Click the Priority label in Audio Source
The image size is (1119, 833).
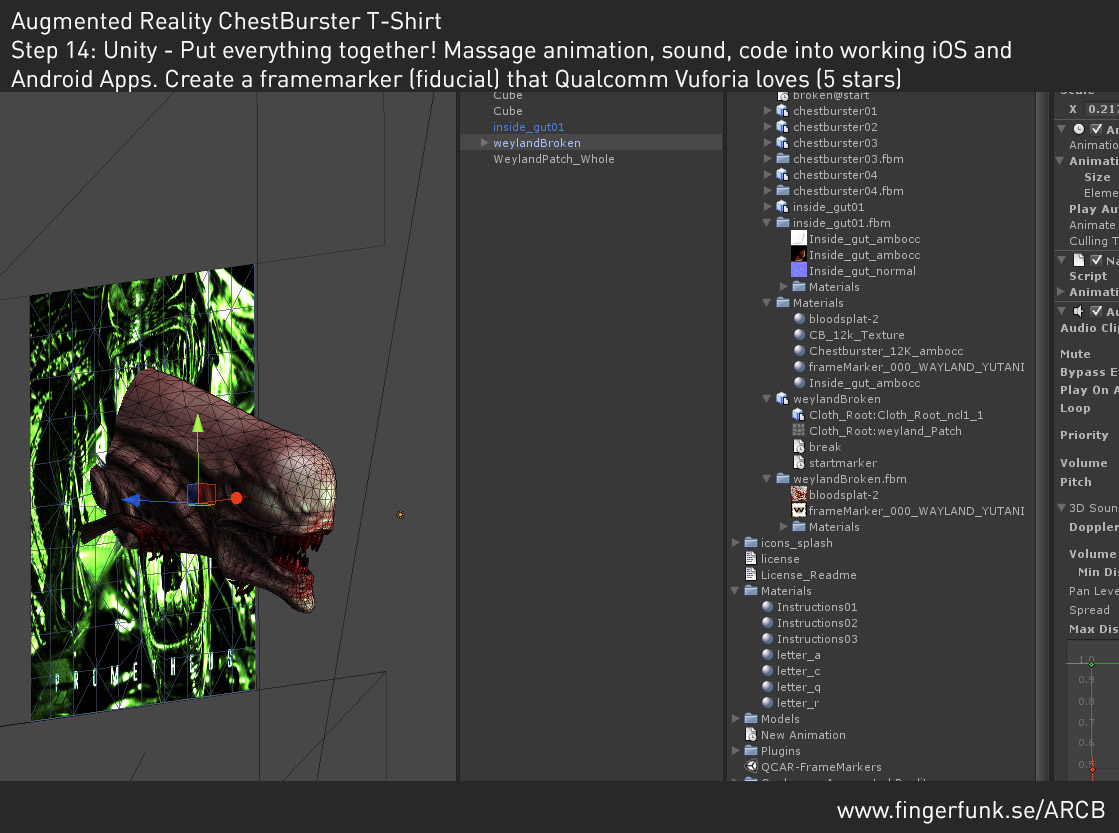point(1084,435)
